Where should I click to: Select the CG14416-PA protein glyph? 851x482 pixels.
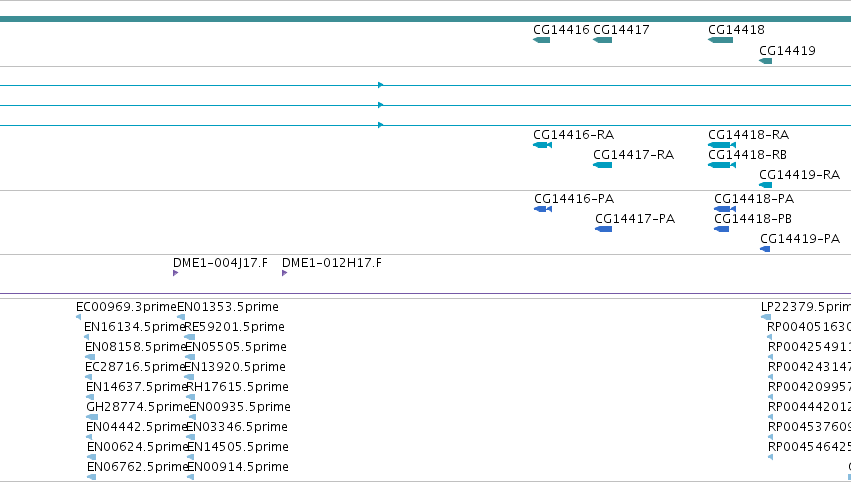click(x=543, y=209)
